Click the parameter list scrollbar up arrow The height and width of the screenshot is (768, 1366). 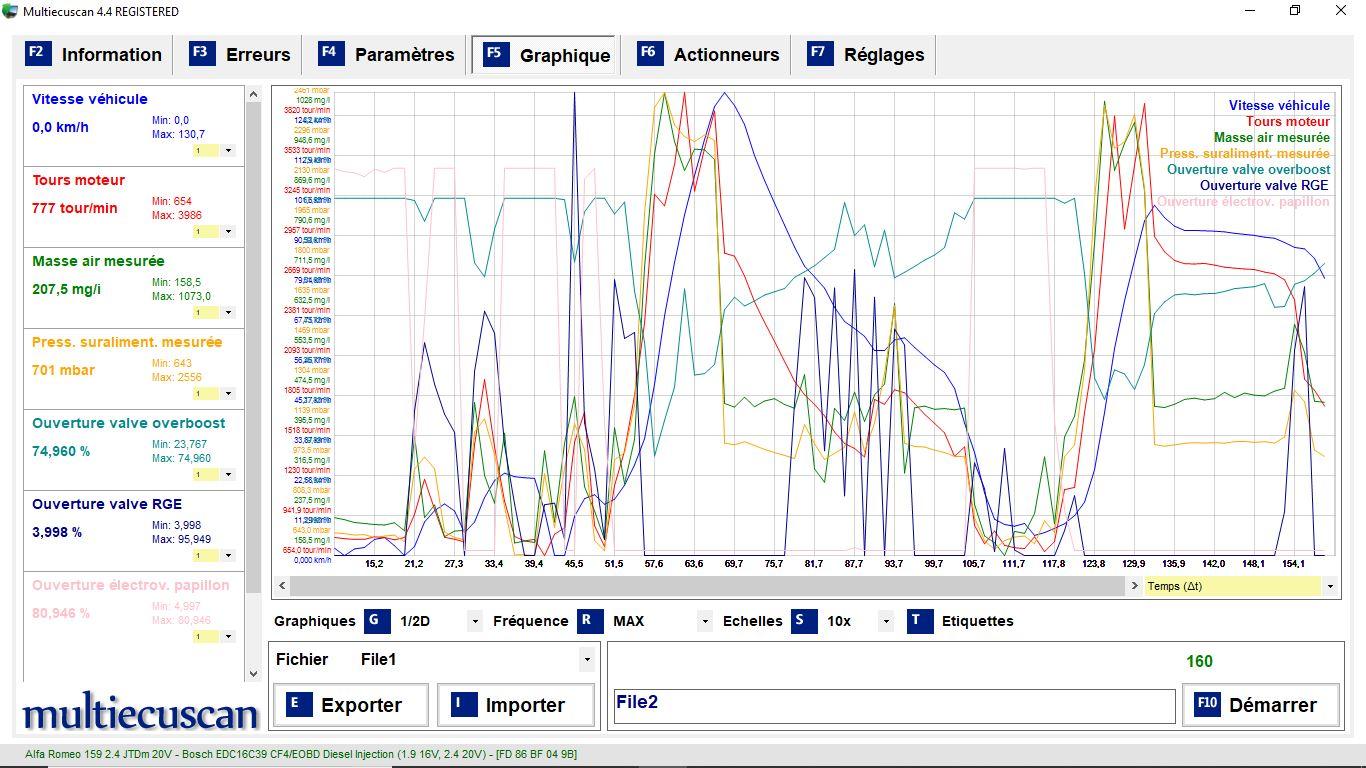(x=253, y=94)
